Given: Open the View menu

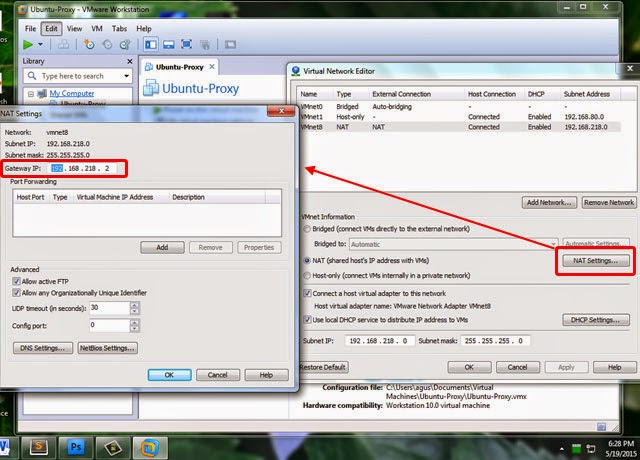Looking at the screenshot, I should click(74, 29).
